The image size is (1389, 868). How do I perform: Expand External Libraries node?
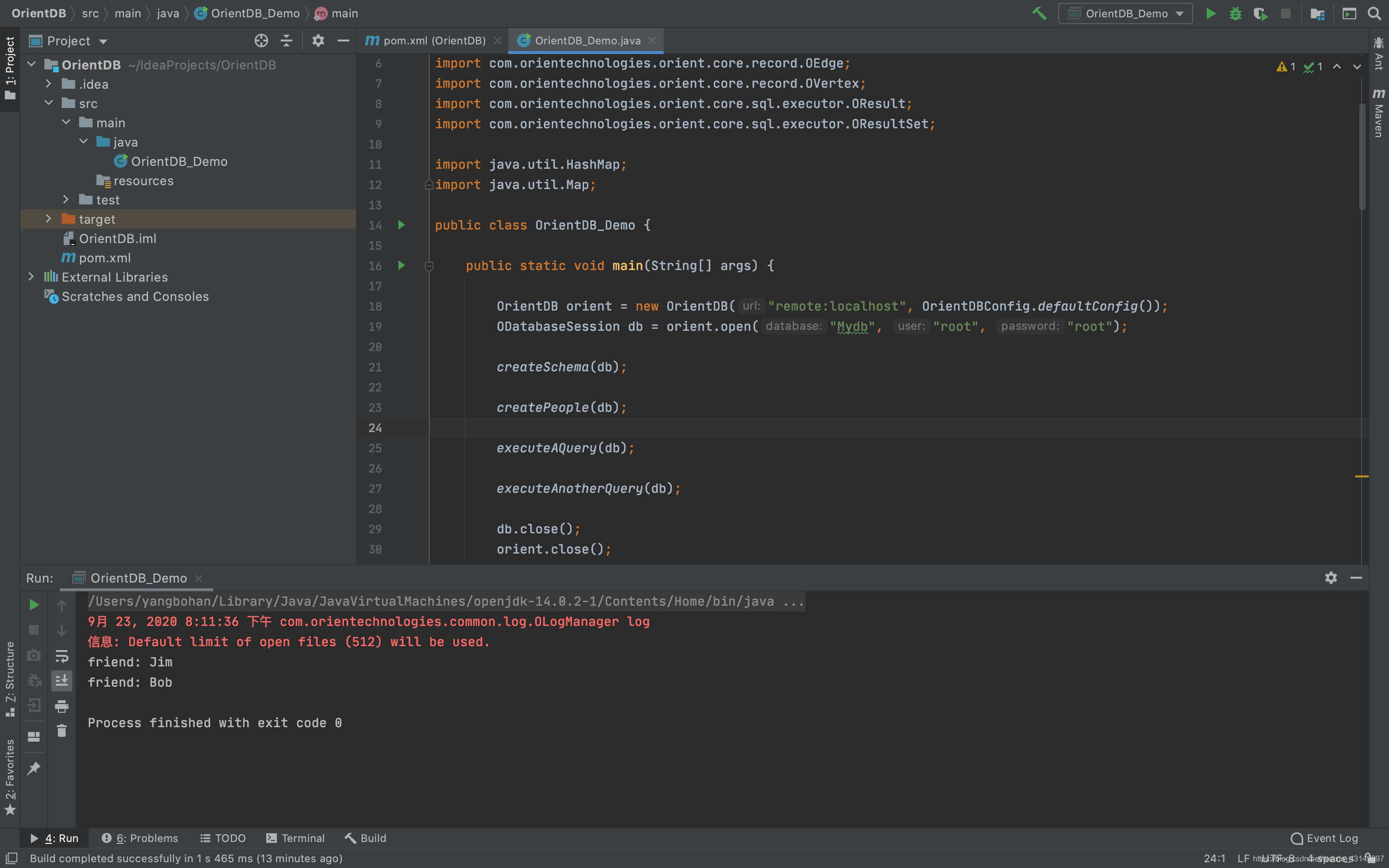(31, 277)
